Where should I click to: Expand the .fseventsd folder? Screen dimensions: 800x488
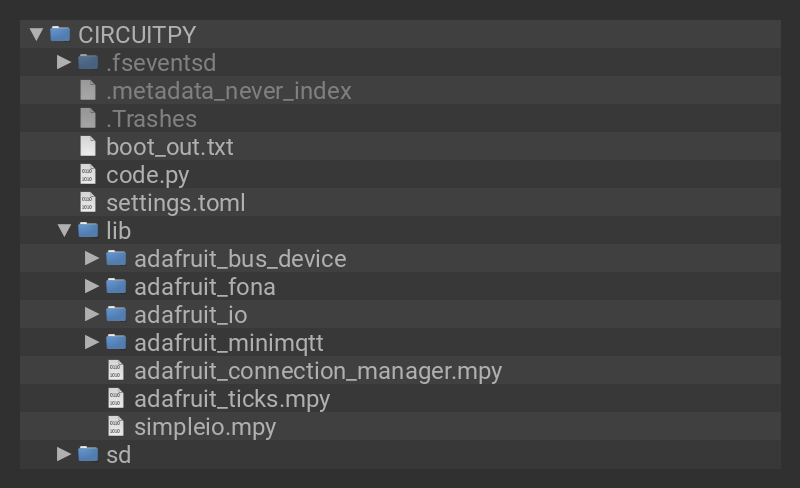(64, 62)
